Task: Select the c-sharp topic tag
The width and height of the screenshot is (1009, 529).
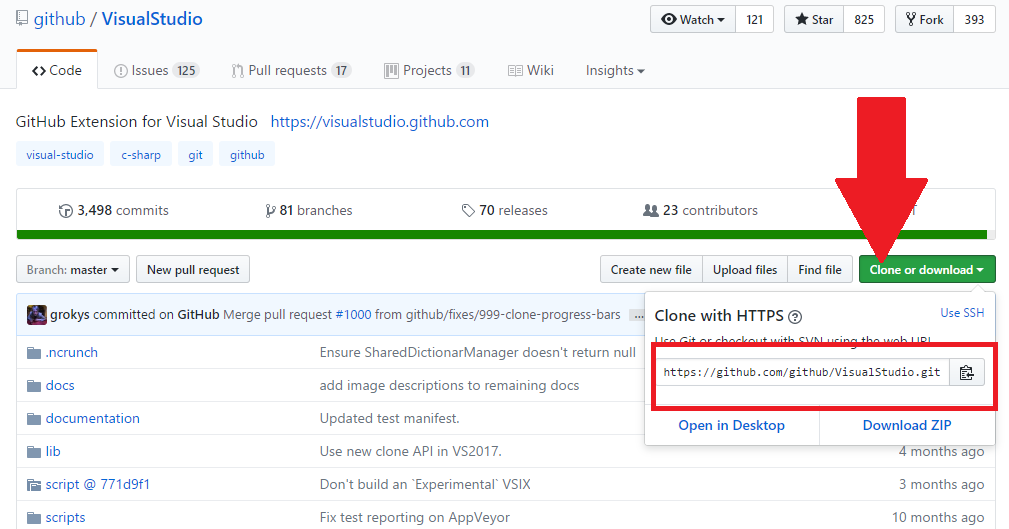Action: coord(141,154)
